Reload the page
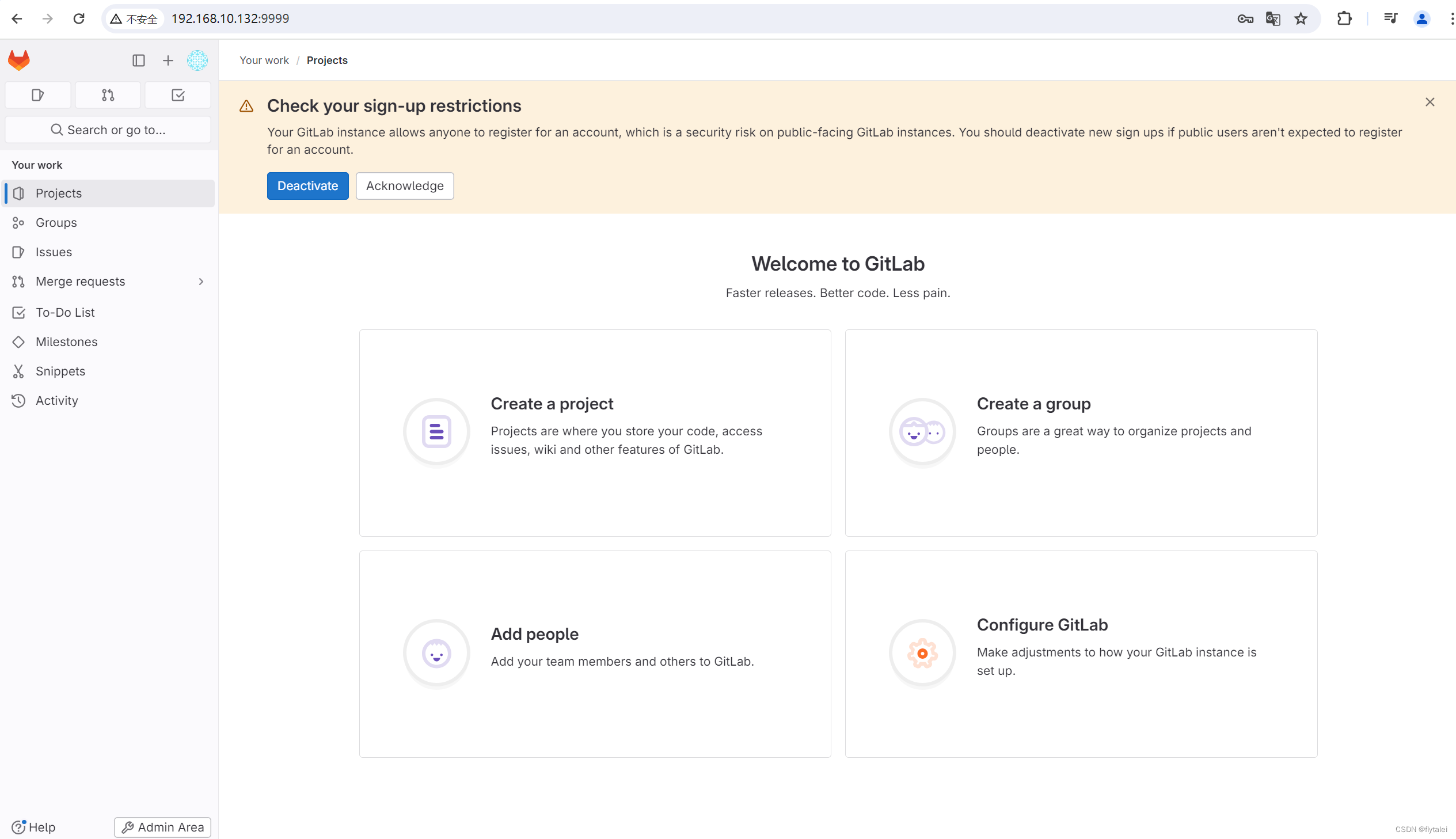The image size is (1456, 839). click(79, 18)
